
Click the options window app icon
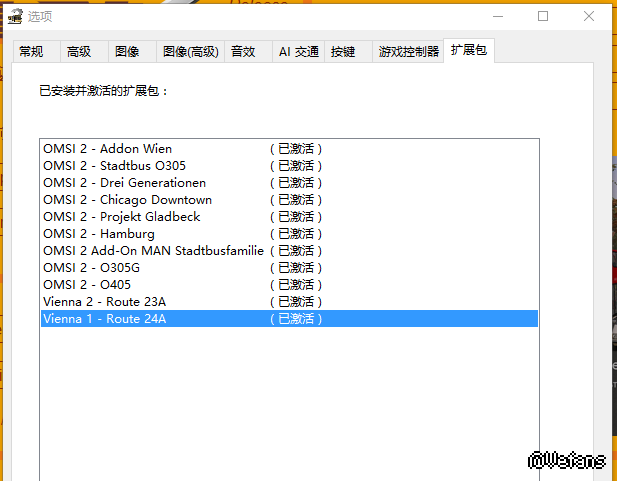[x=15, y=17]
